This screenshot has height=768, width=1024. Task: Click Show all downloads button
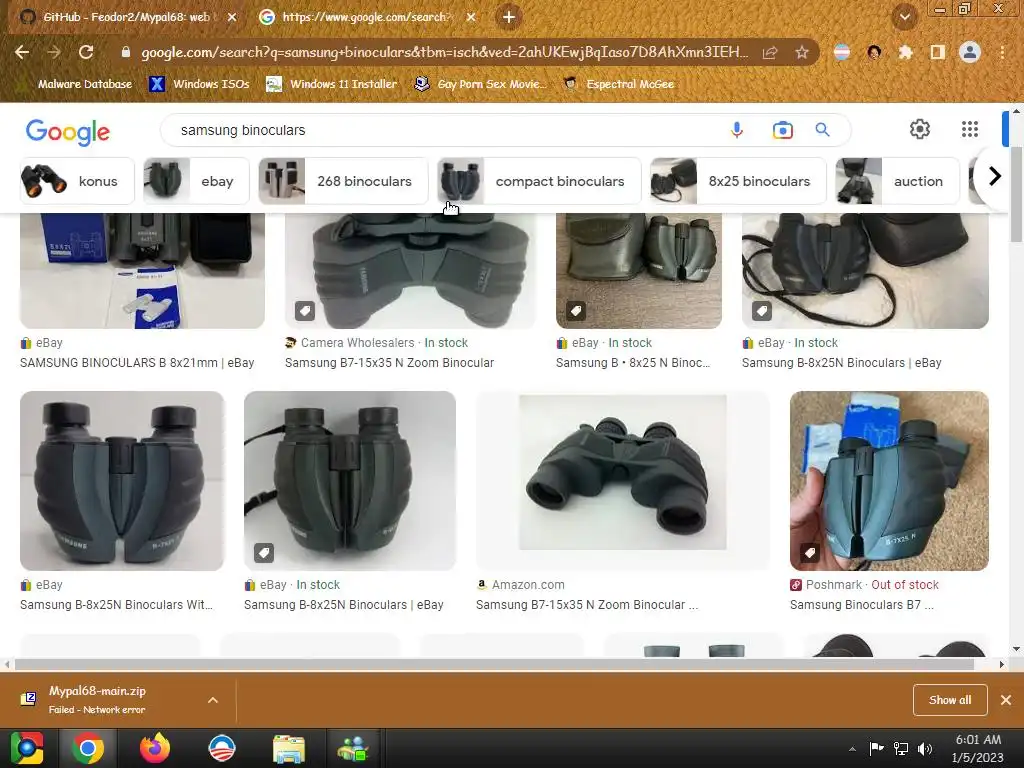(x=950, y=700)
